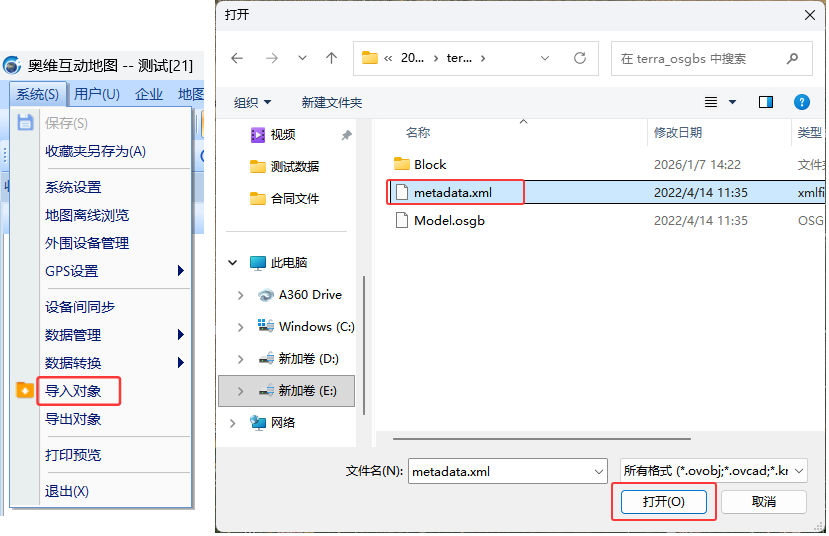
Task: Close the 打开 dialog
Action: [x=809, y=15]
